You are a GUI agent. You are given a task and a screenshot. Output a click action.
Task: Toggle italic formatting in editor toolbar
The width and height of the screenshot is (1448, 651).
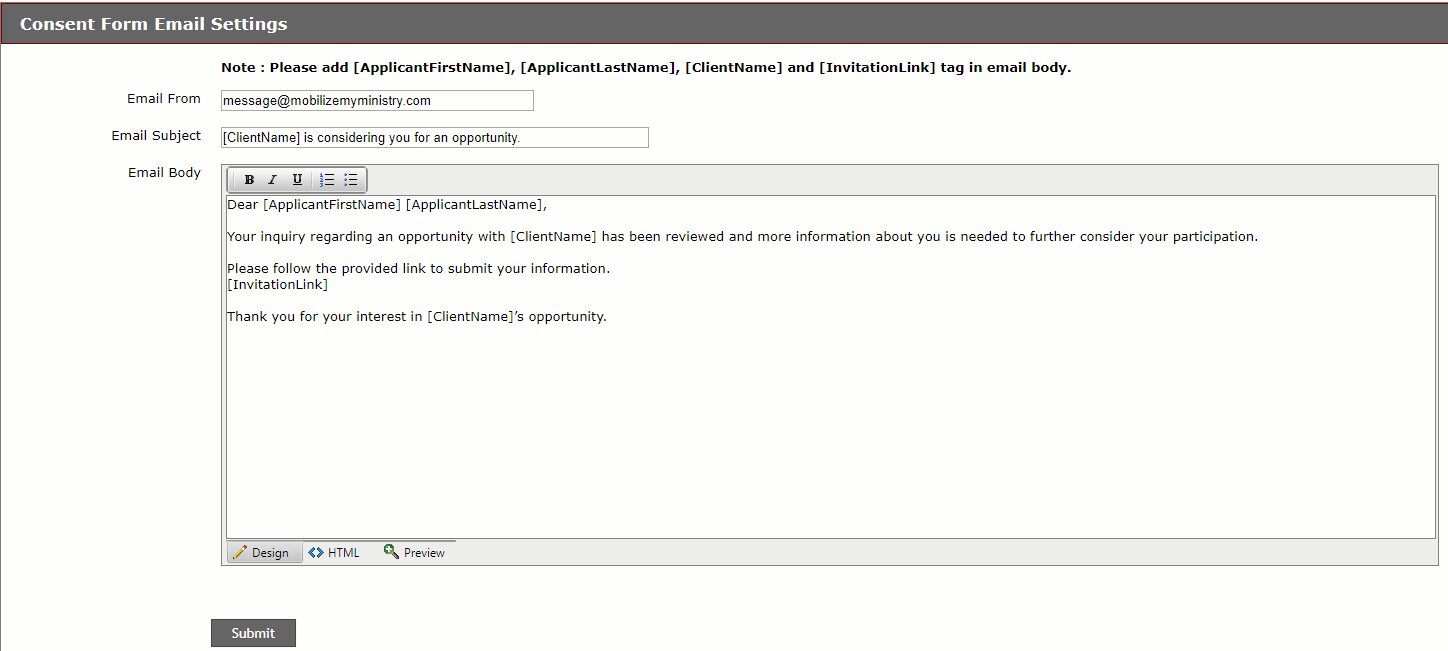272,180
